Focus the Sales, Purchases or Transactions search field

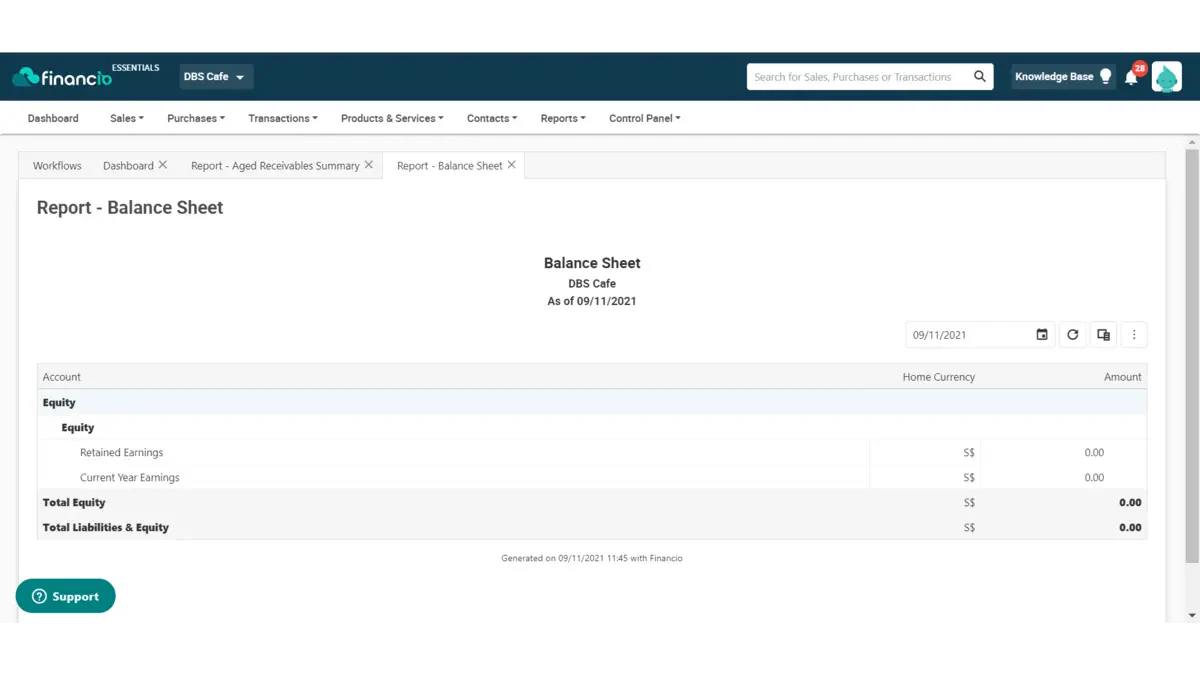[x=857, y=77]
